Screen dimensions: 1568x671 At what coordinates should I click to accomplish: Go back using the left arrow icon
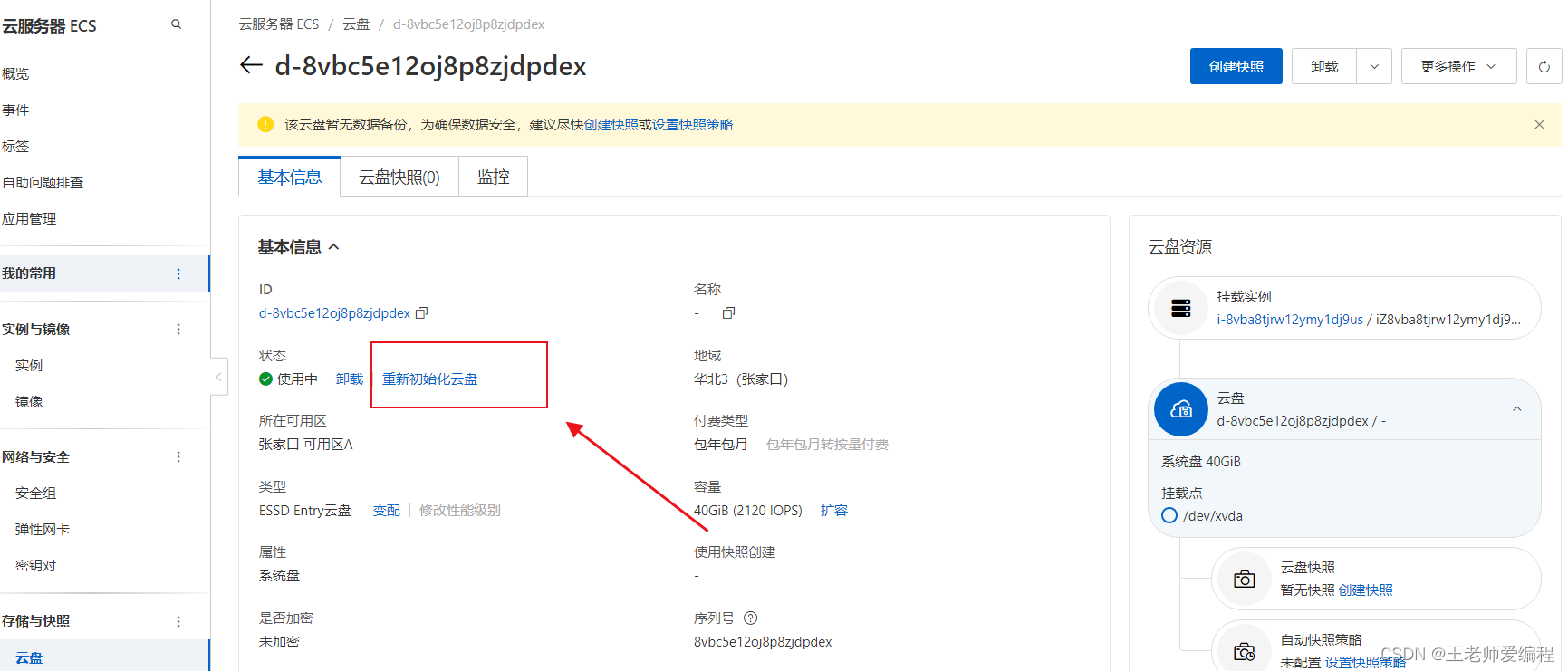click(251, 65)
